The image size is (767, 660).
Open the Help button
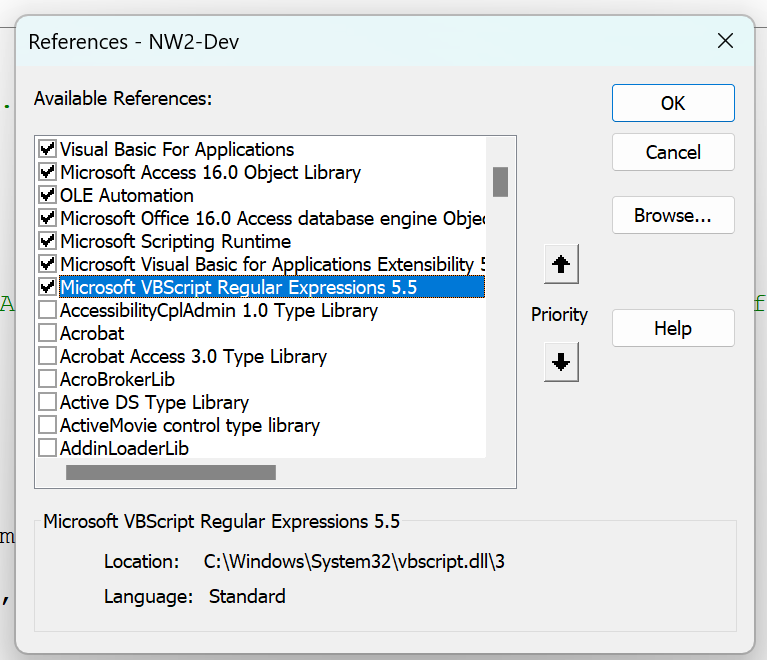tap(673, 328)
